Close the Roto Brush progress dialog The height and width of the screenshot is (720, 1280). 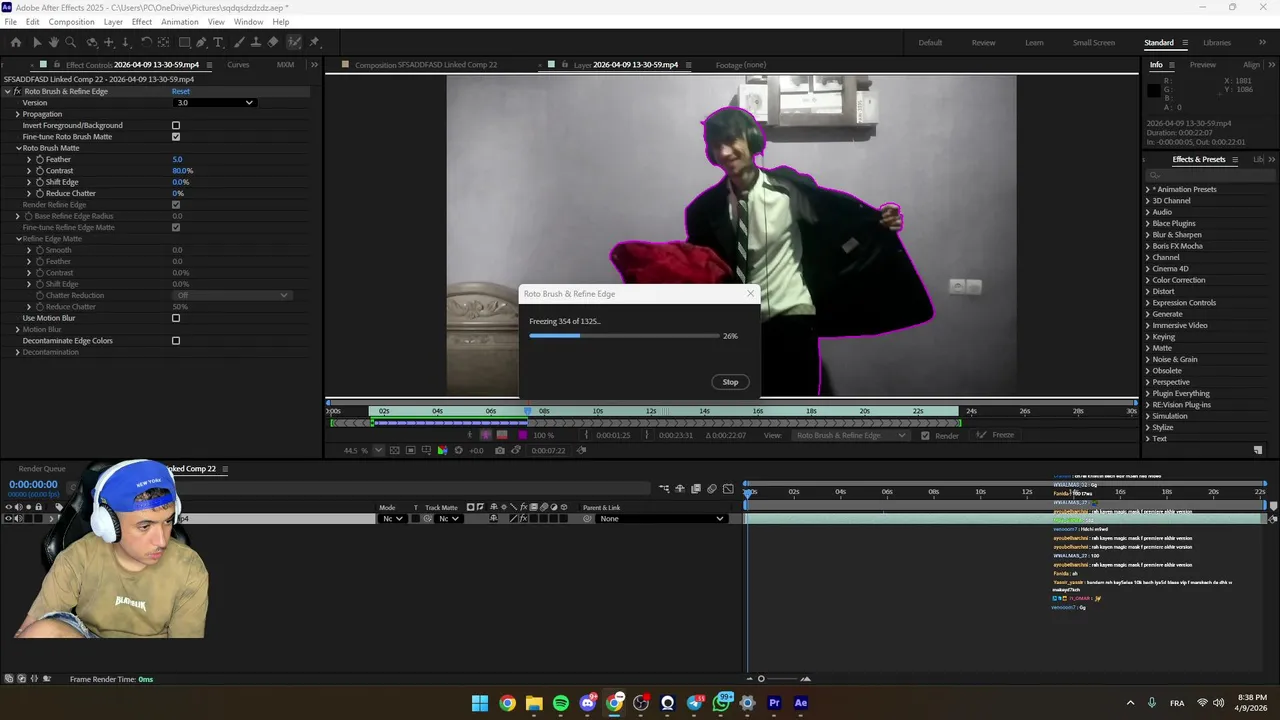tap(751, 294)
